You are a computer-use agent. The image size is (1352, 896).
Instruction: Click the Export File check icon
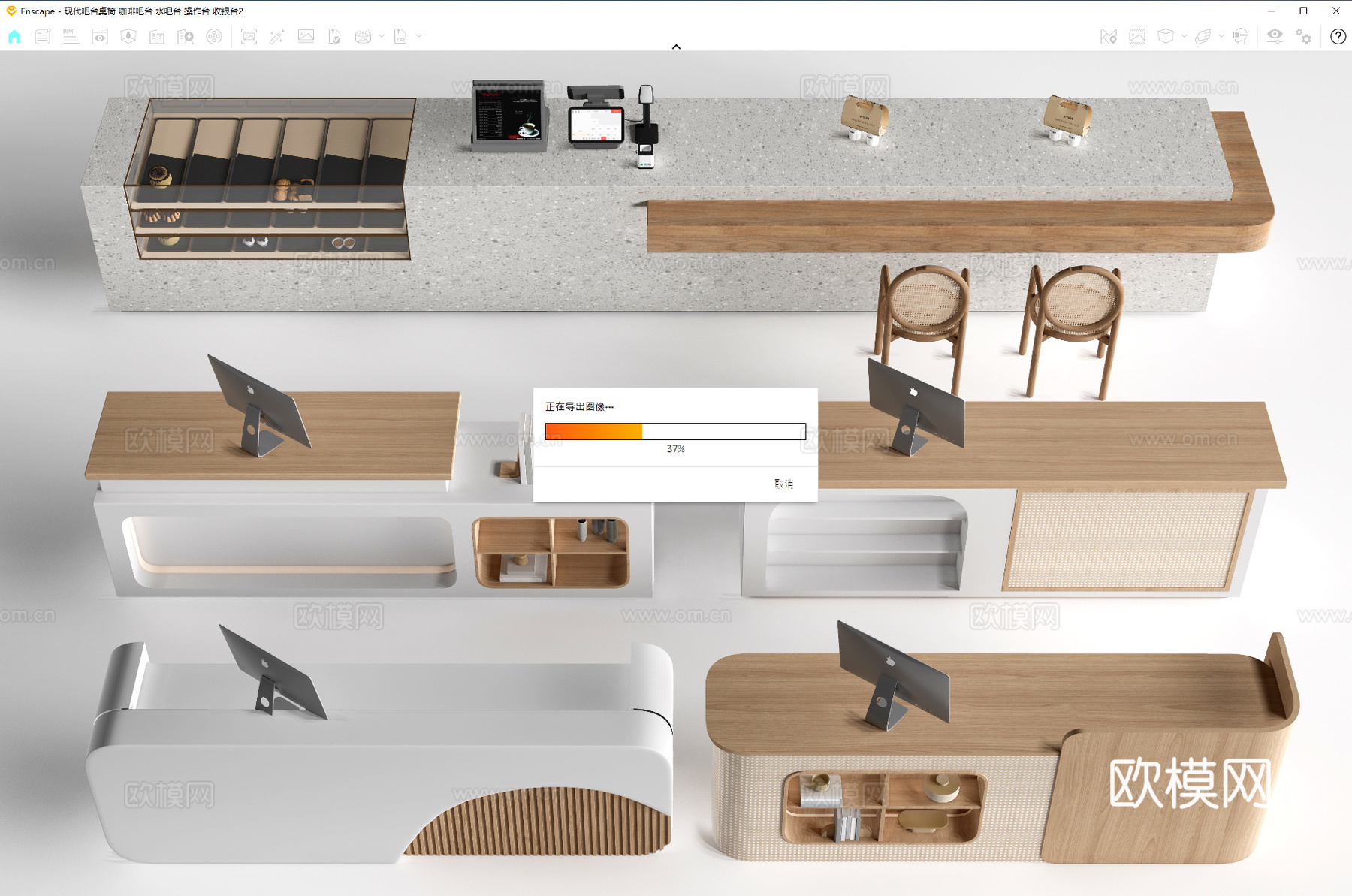[334, 36]
